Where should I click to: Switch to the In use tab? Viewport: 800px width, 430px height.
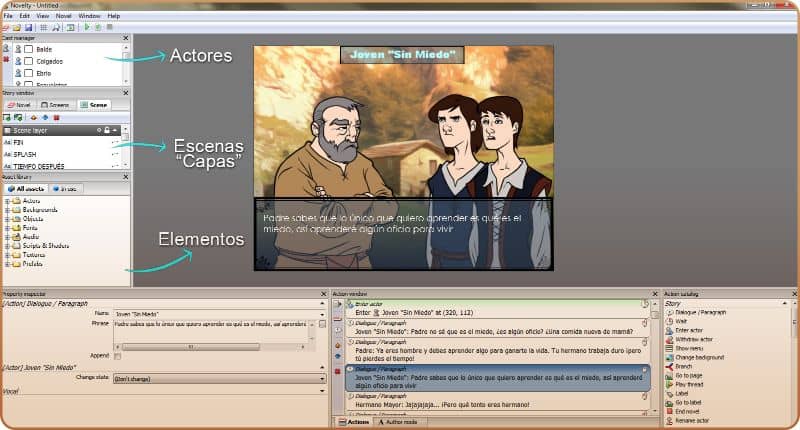tap(65, 189)
